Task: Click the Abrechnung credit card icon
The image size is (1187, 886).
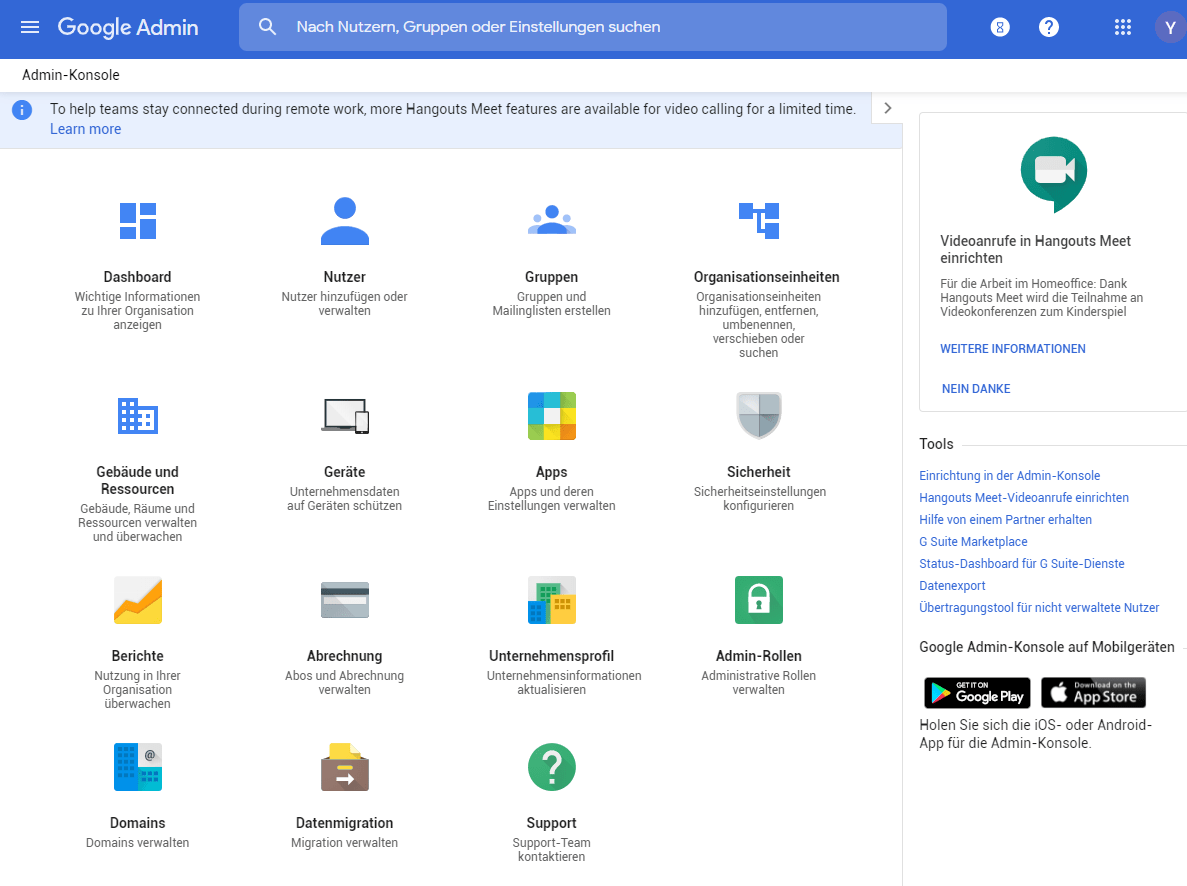Action: pyautogui.click(x=344, y=600)
